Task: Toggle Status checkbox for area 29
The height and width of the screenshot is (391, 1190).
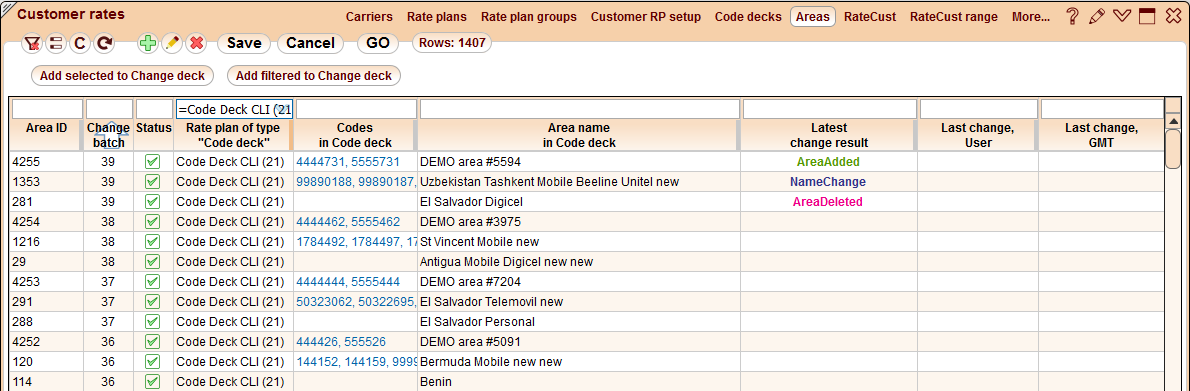Action: click(152, 262)
